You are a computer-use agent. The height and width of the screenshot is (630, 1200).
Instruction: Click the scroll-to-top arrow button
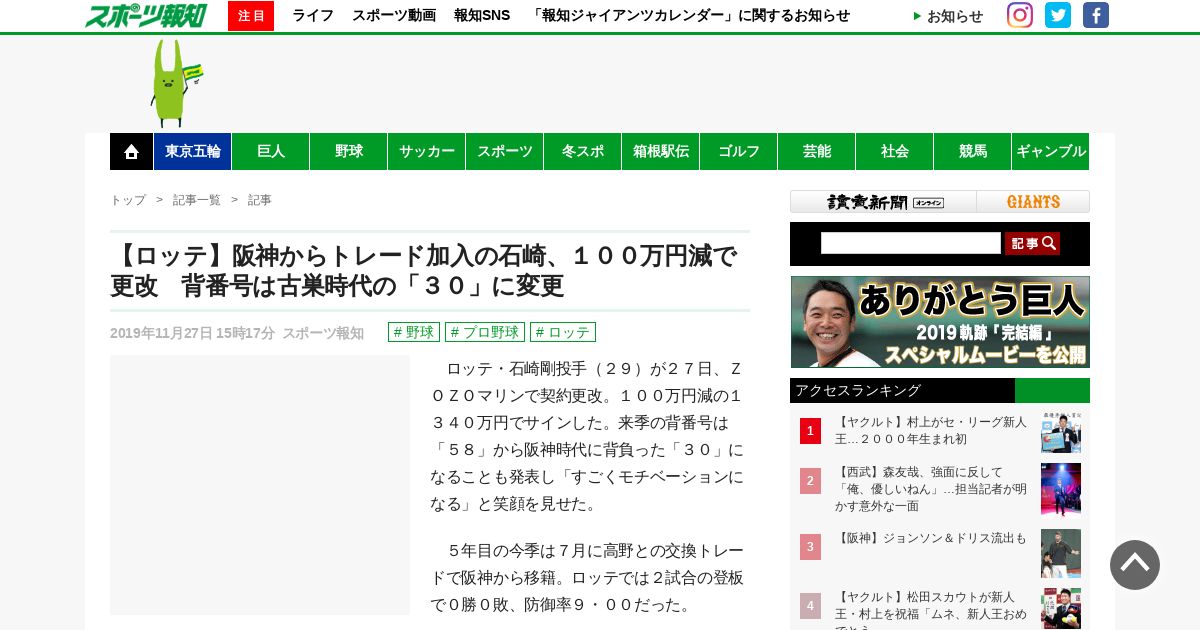pos(1135,565)
